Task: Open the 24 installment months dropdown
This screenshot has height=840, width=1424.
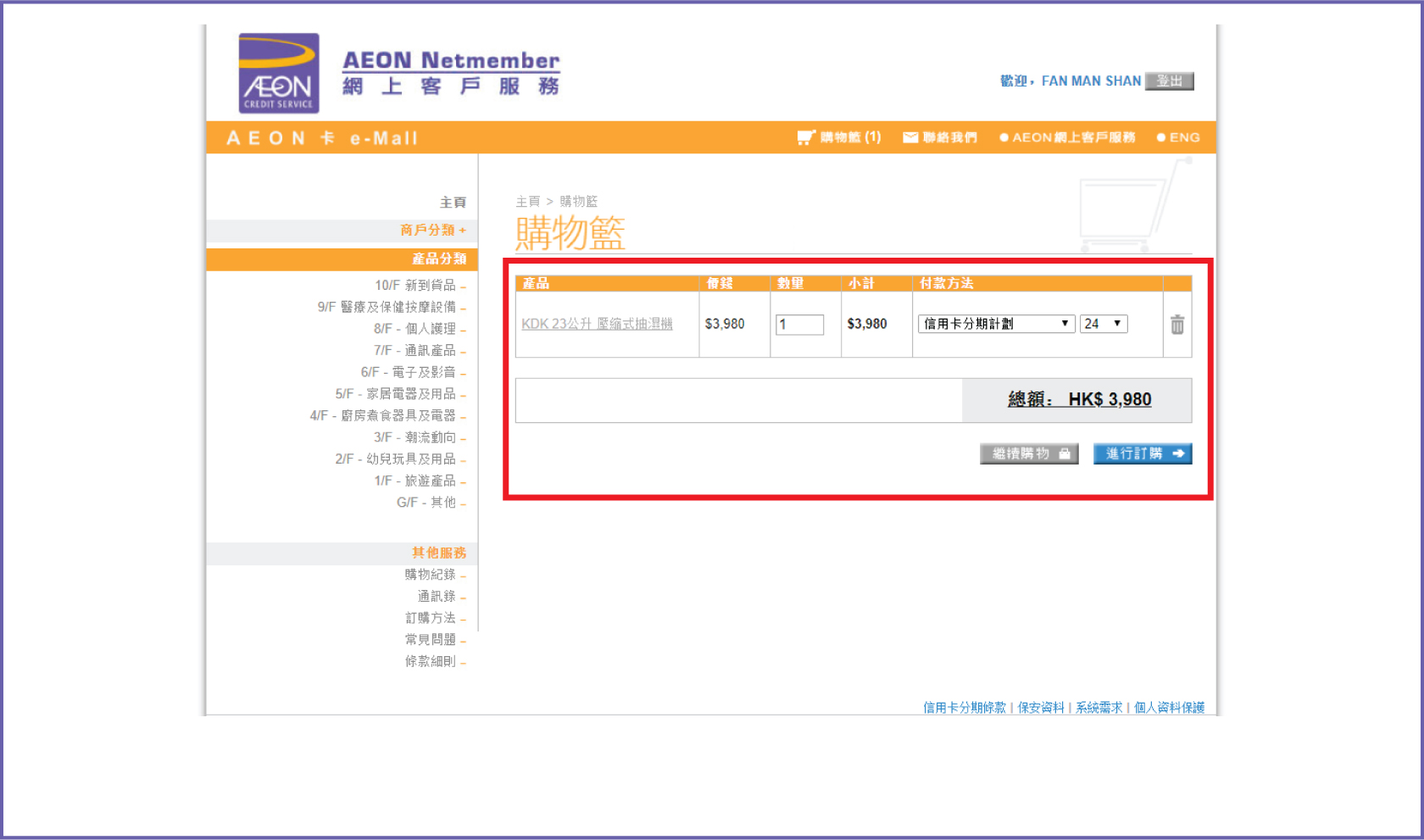Action: point(1104,324)
